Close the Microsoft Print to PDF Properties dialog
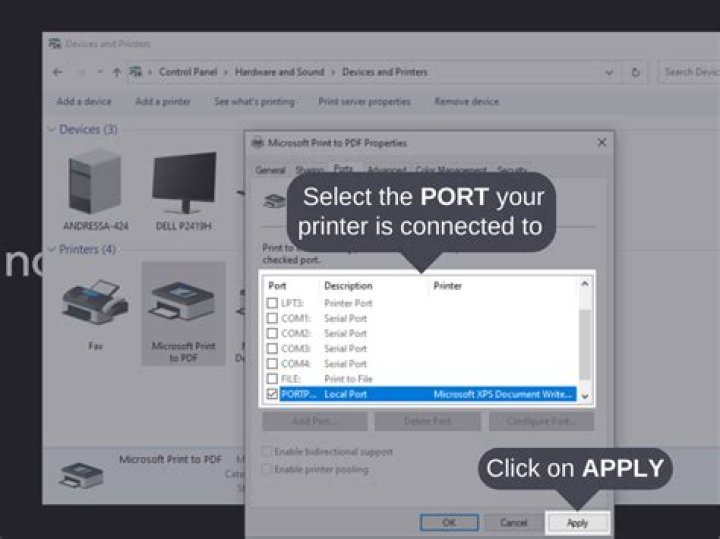This screenshot has height=539, width=720. (601, 143)
